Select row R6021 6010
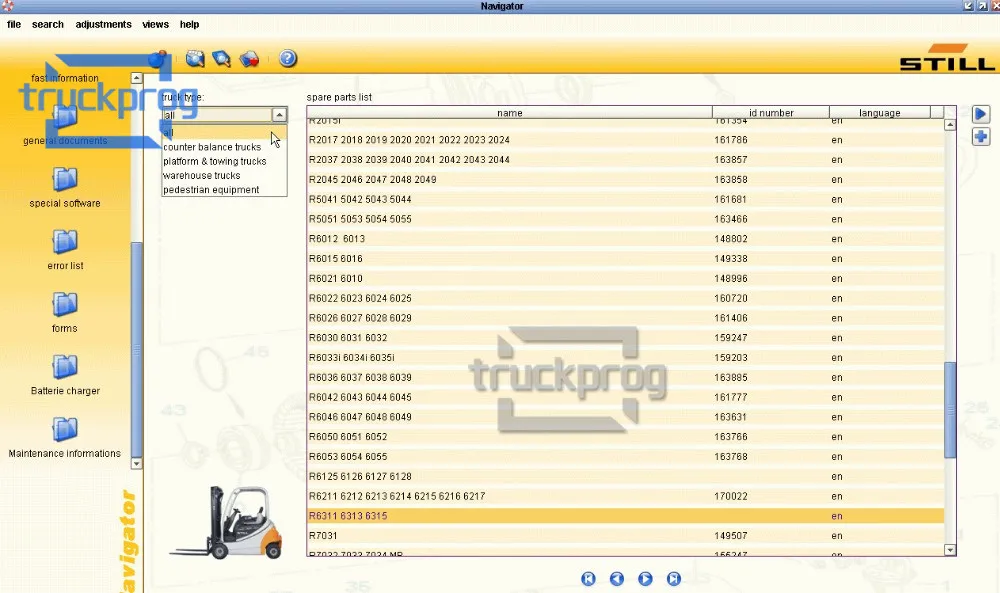Screen dimensions: 1000x593 (x=626, y=278)
